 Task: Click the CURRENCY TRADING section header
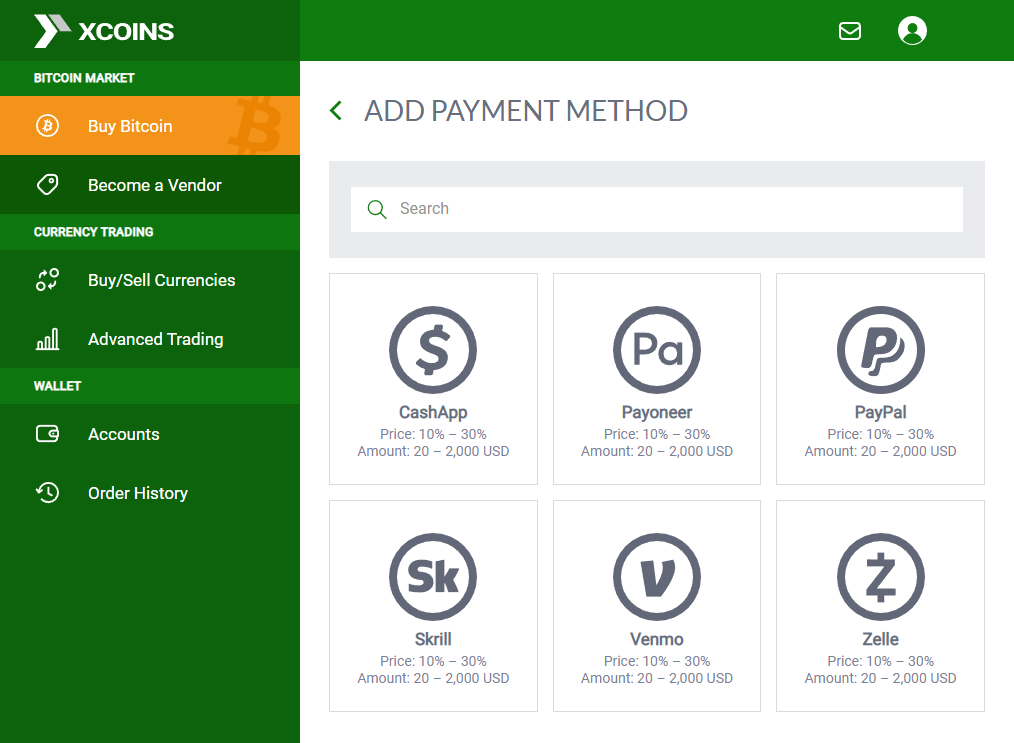pyautogui.click(x=94, y=232)
